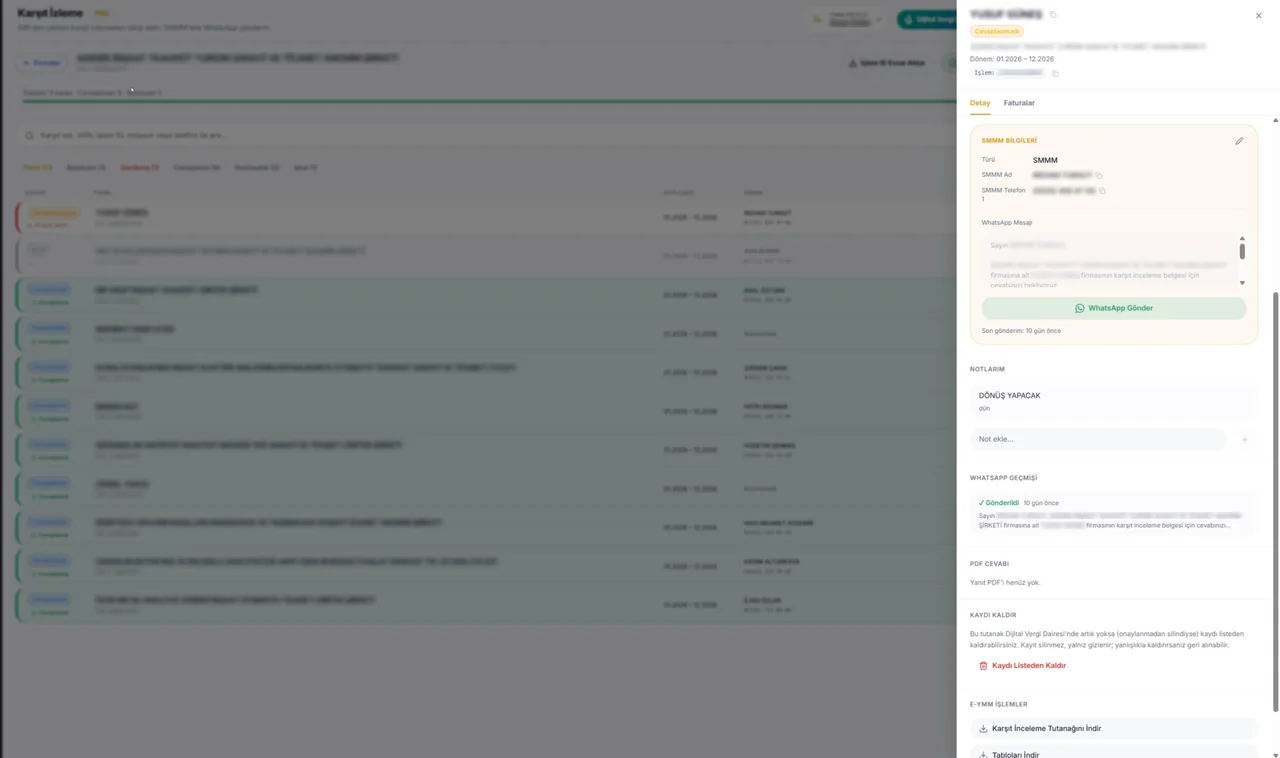Copy the contact name in the panel header
This screenshot has width=1280, height=758.
[1053, 15]
